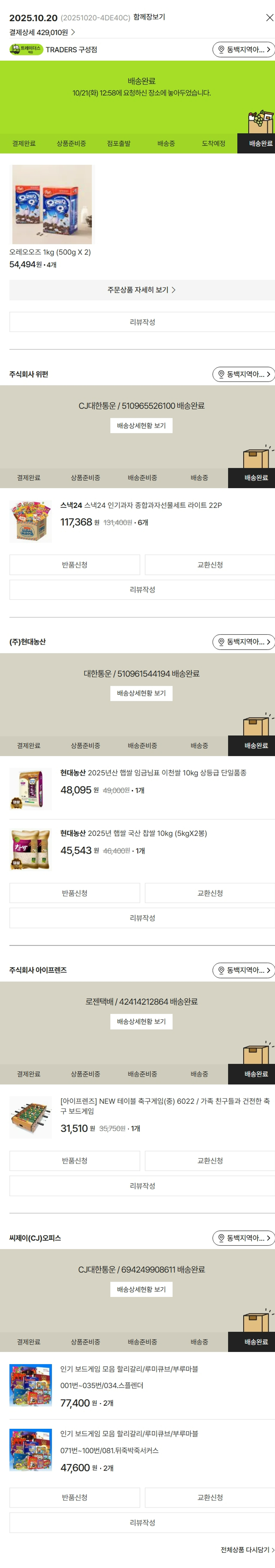
Task: Open the 오레오오즈 cereal product image
Action: (x=52, y=204)
